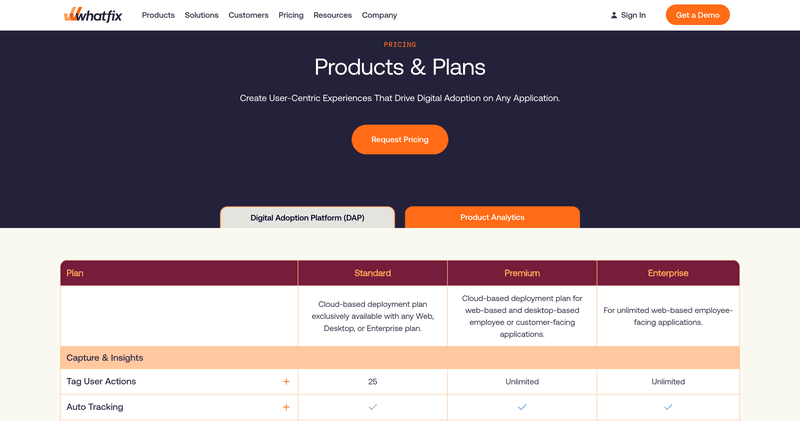This screenshot has width=800, height=421.
Task: Open the Company menu
Action: pos(380,15)
